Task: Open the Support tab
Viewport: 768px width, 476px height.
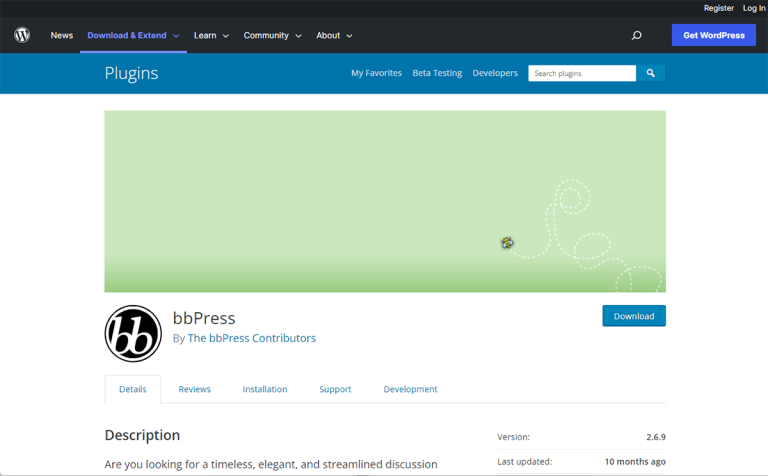Action: pyautogui.click(x=335, y=389)
